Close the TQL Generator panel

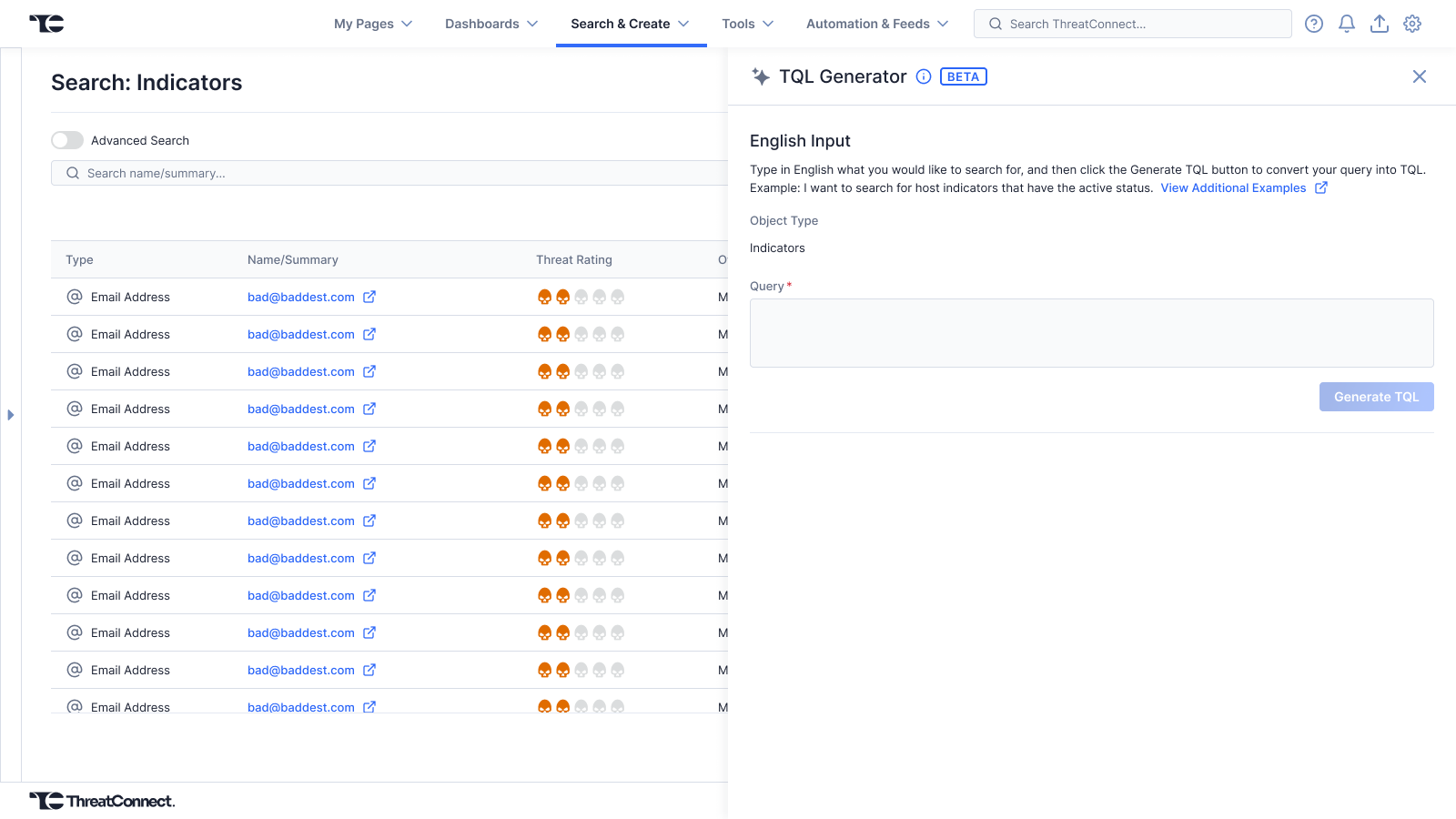click(x=1419, y=76)
